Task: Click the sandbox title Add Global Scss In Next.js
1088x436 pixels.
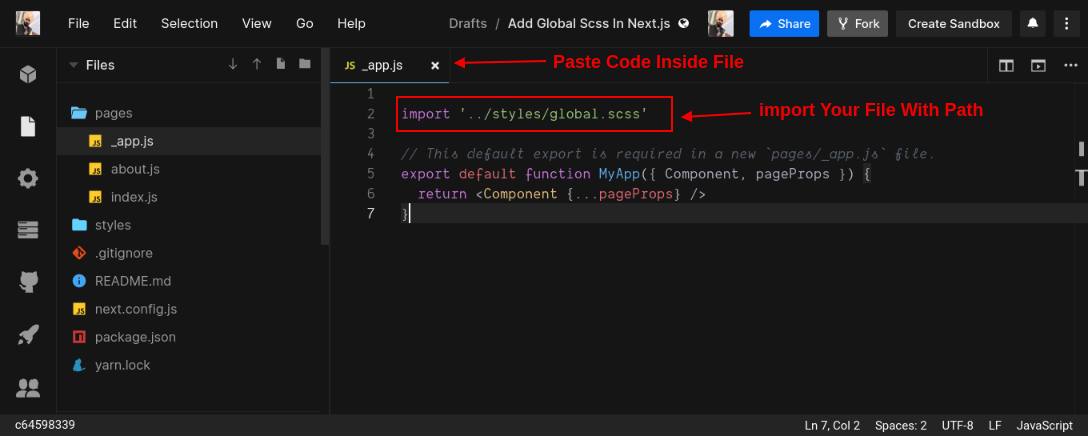Action: pyautogui.click(x=588, y=24)
